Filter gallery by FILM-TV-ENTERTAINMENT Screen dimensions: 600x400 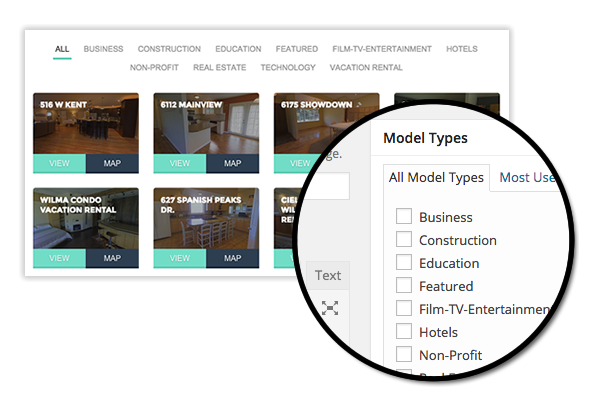pos(382,49)
